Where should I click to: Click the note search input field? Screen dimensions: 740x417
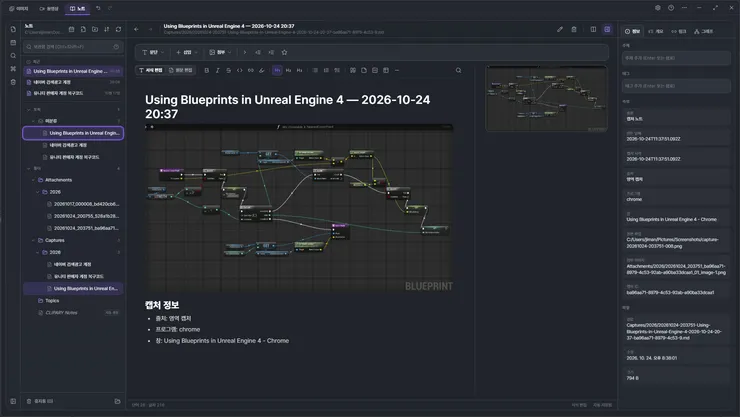coord(73,47)
